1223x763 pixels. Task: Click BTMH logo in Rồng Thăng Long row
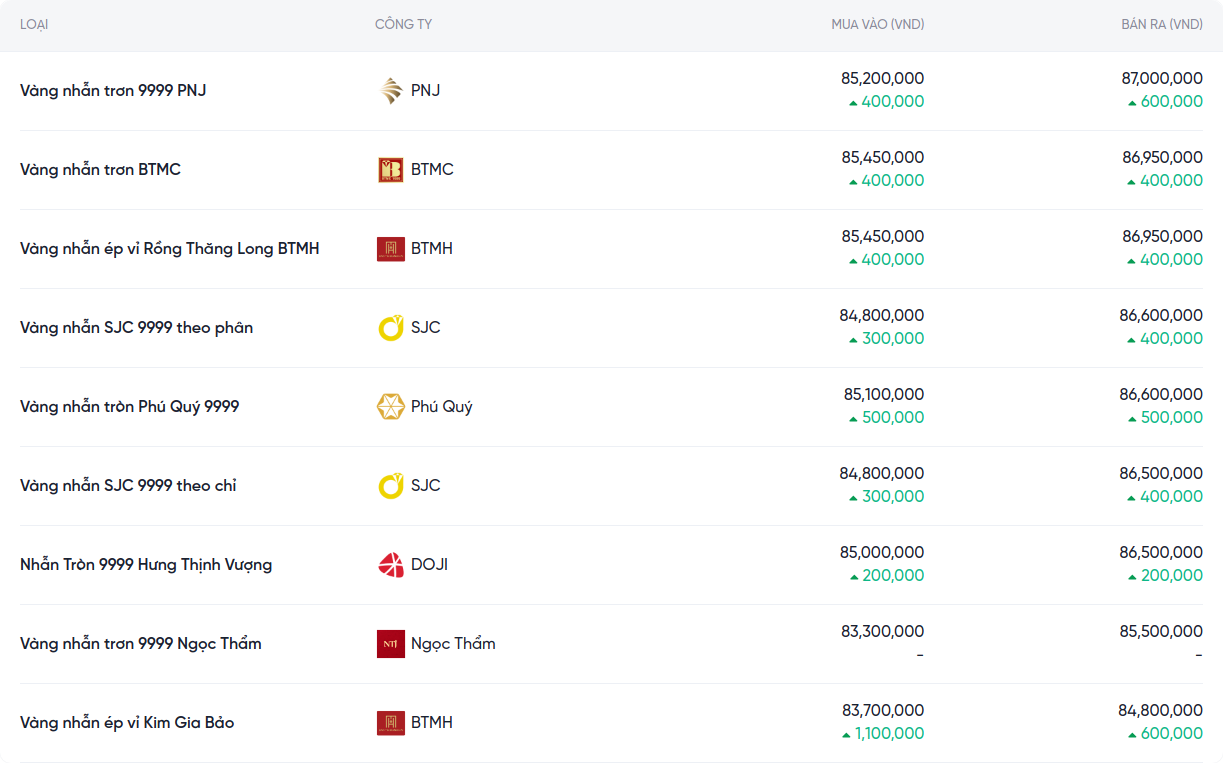coord(390,249)
